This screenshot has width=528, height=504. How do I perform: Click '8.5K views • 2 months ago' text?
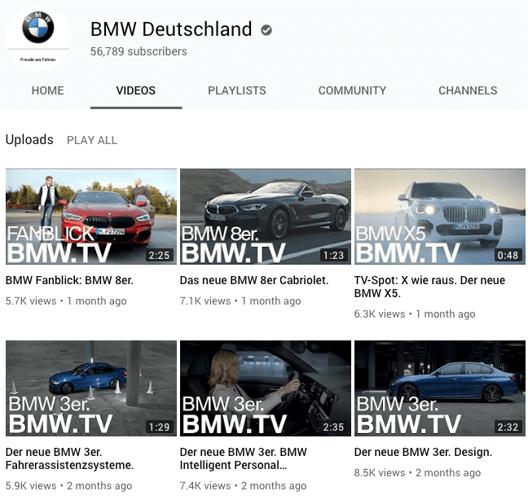click(418, 472)
